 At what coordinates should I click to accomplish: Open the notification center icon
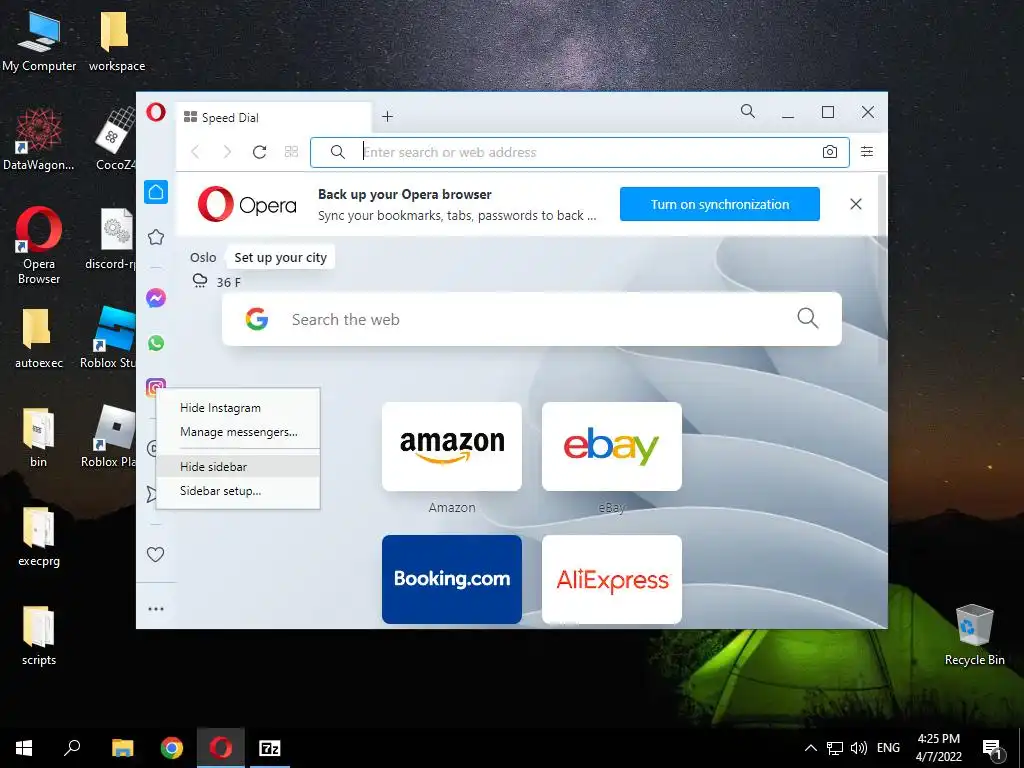(992, 749)
